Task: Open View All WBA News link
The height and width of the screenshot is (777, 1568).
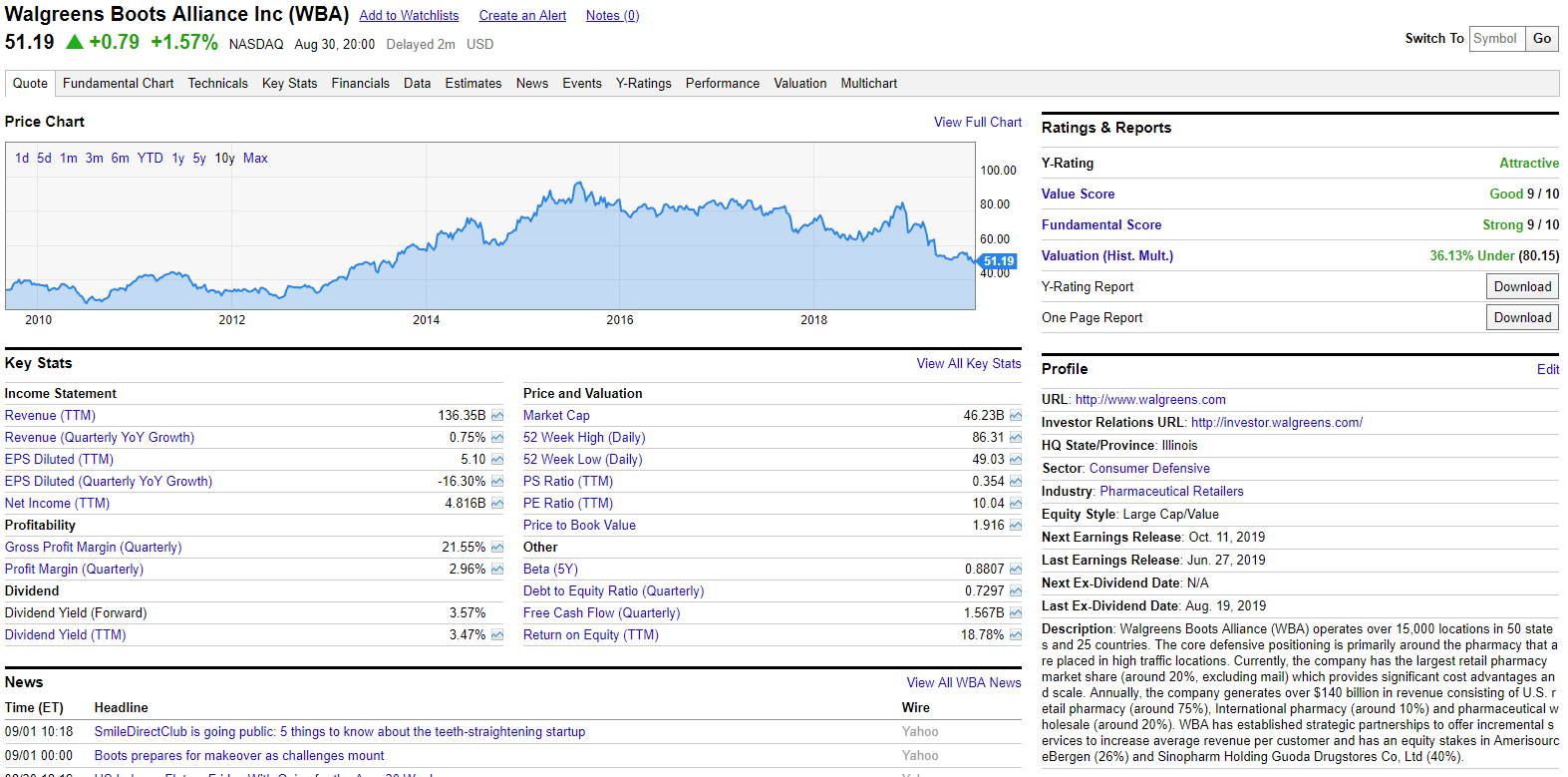Action: pos(964,683)
